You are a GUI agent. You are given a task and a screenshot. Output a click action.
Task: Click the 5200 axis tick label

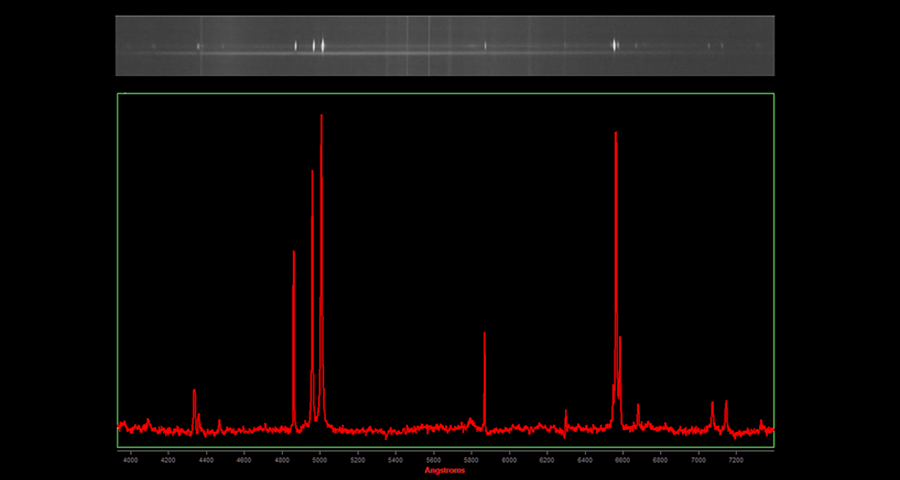point(357,460)
